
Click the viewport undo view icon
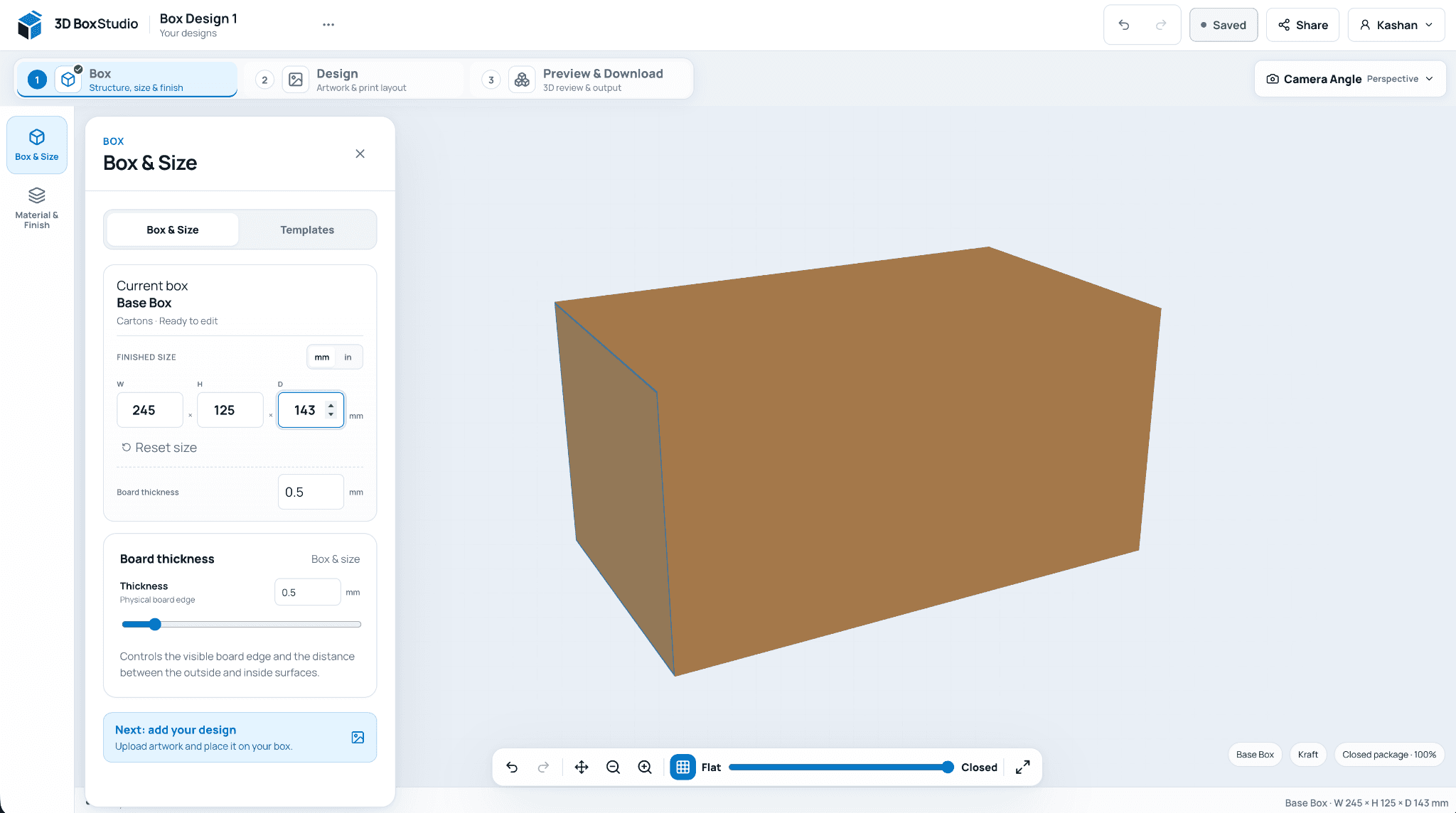pyautogui.click(x=512, y=767)
